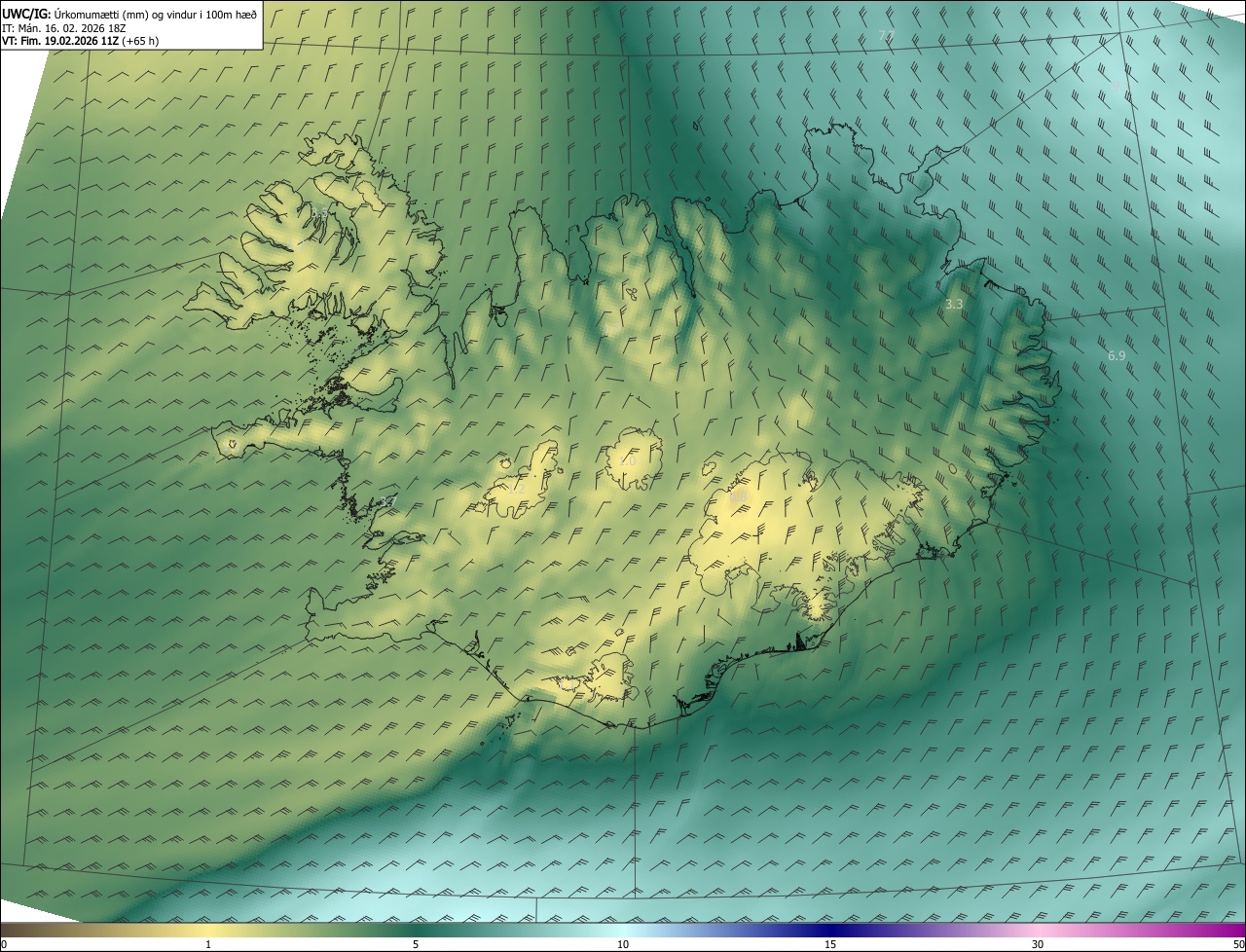Click the 1.2 value label on the map

tap(515, 490)
